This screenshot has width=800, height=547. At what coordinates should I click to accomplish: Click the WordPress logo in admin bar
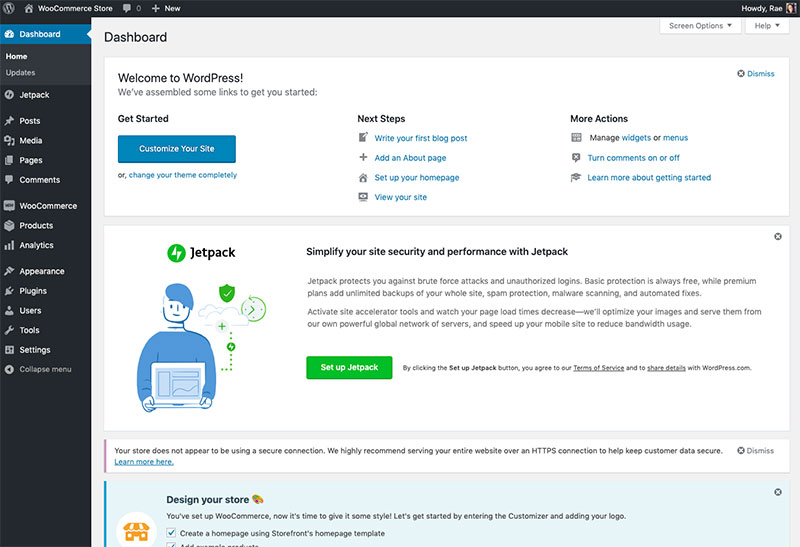tap(9, 8)
